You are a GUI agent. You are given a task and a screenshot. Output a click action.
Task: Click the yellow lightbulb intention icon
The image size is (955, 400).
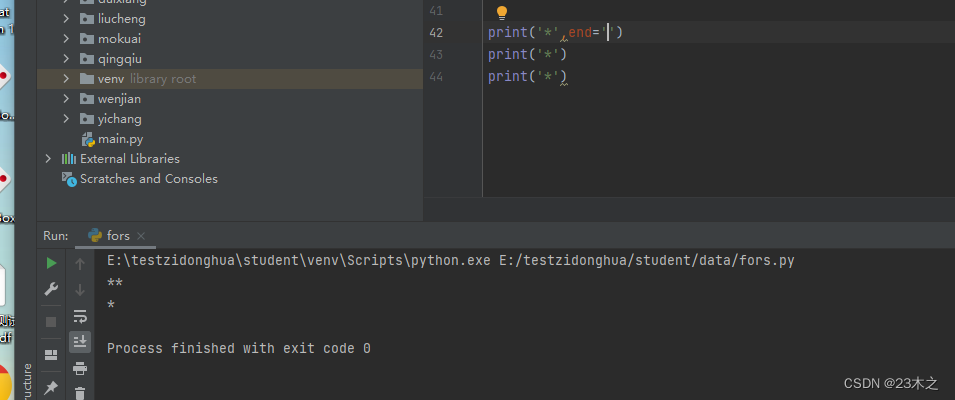point(502,13)
